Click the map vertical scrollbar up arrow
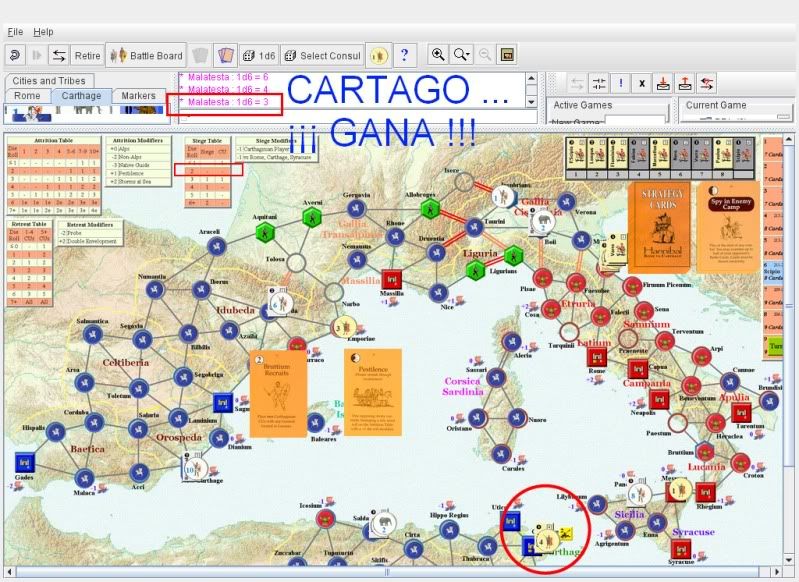 (x=789, y=139)
